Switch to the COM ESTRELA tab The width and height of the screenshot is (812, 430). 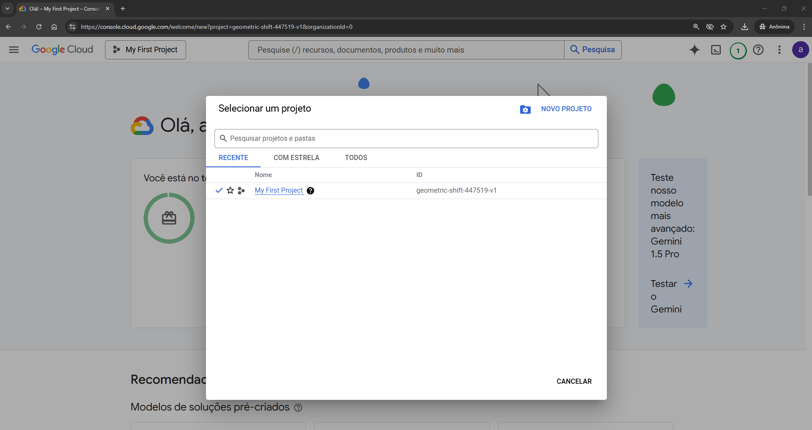click(x=296, y=157)
